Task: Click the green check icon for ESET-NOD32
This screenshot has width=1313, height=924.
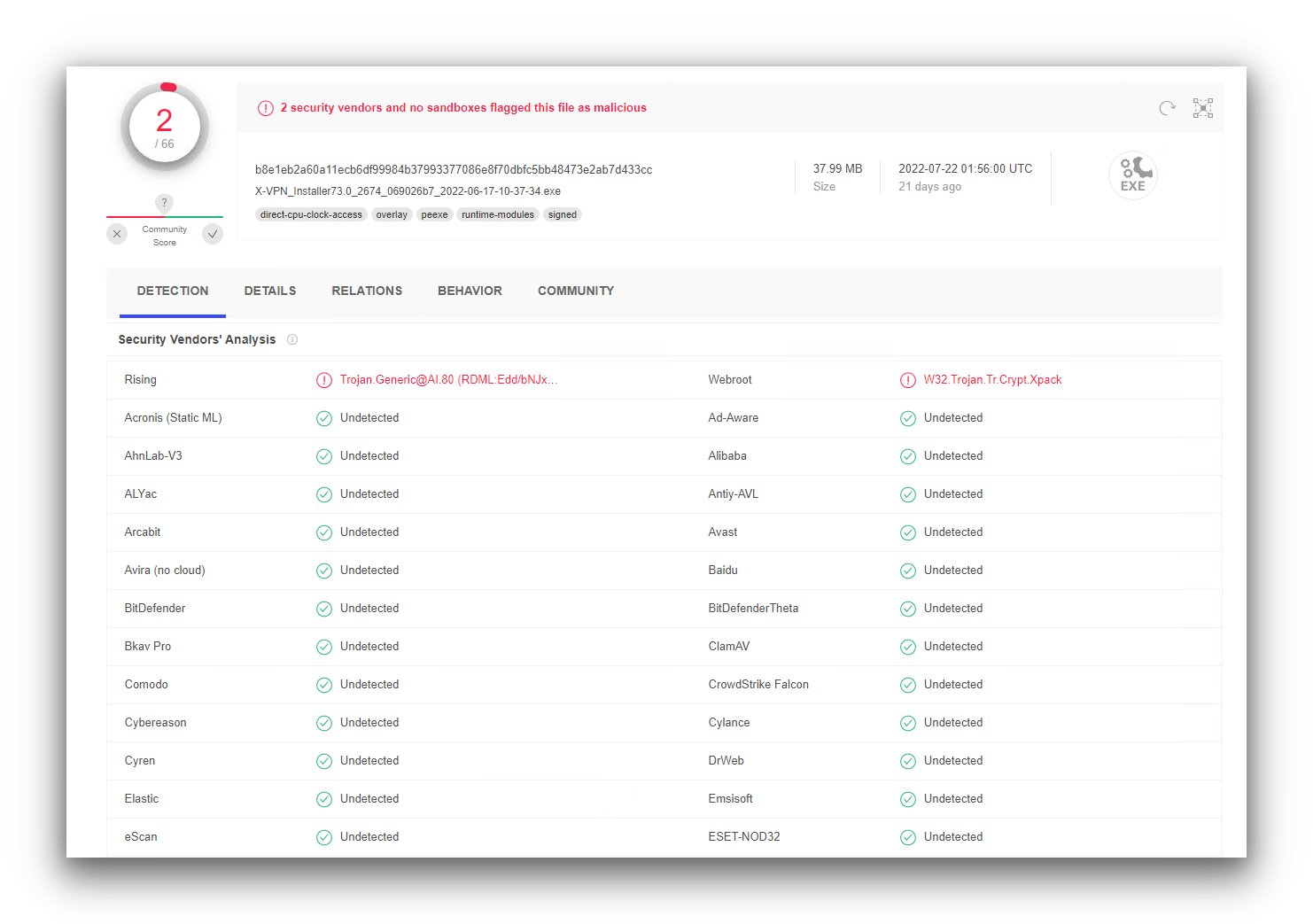Action: point(908,837)
